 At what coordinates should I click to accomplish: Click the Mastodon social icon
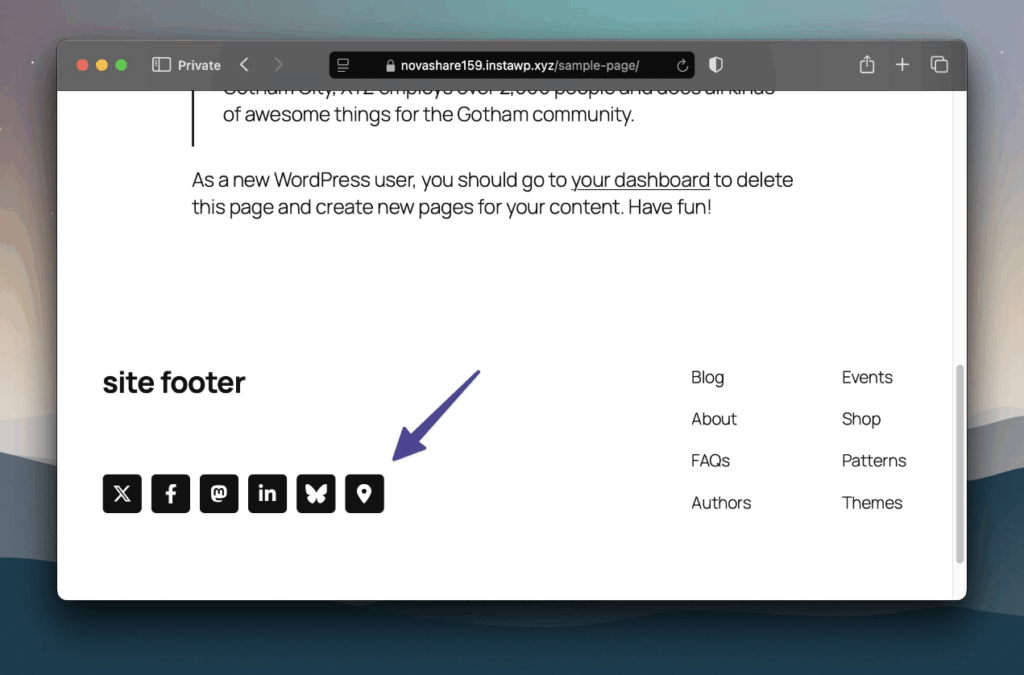coord(219,494)
